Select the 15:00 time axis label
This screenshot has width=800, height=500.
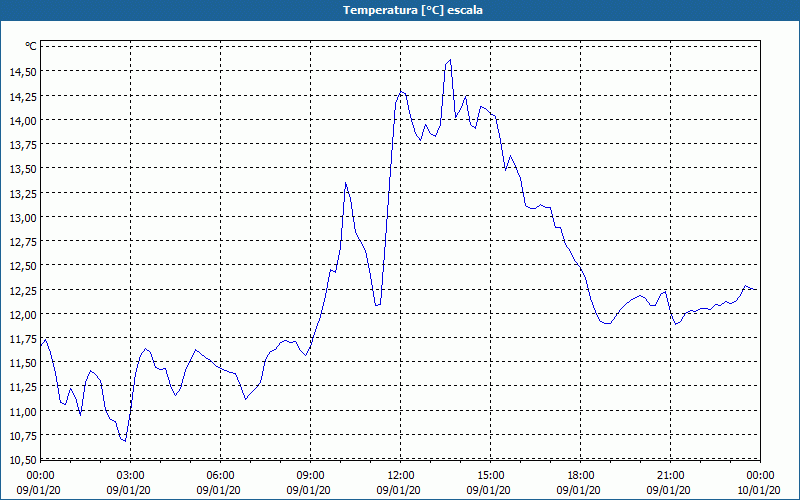coord(490,476)
